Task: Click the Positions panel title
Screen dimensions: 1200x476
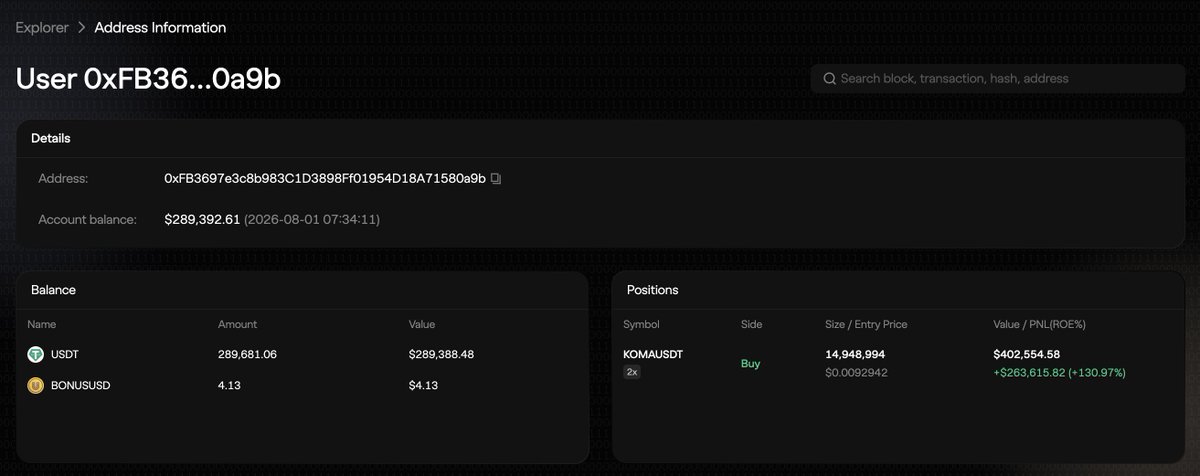Action: [652, 290]
